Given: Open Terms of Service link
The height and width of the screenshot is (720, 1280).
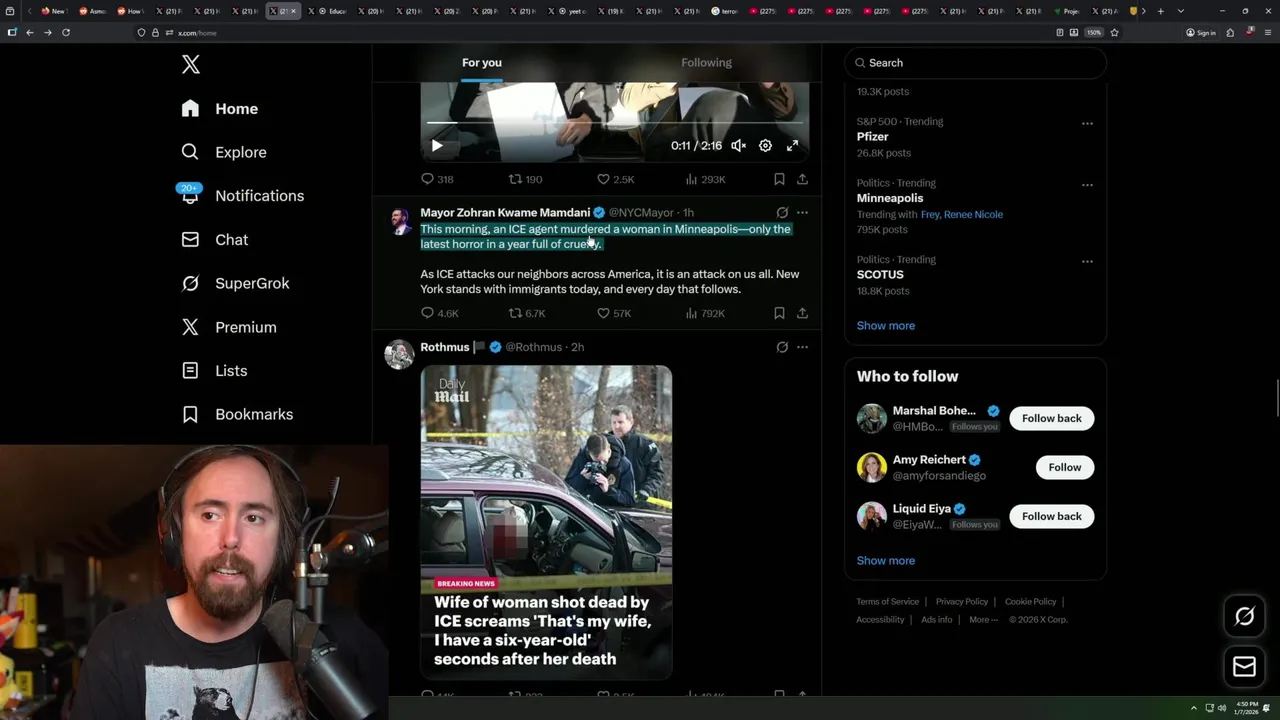Looking at the screenshot, I should pyautogui.click(x=887, y=602).
